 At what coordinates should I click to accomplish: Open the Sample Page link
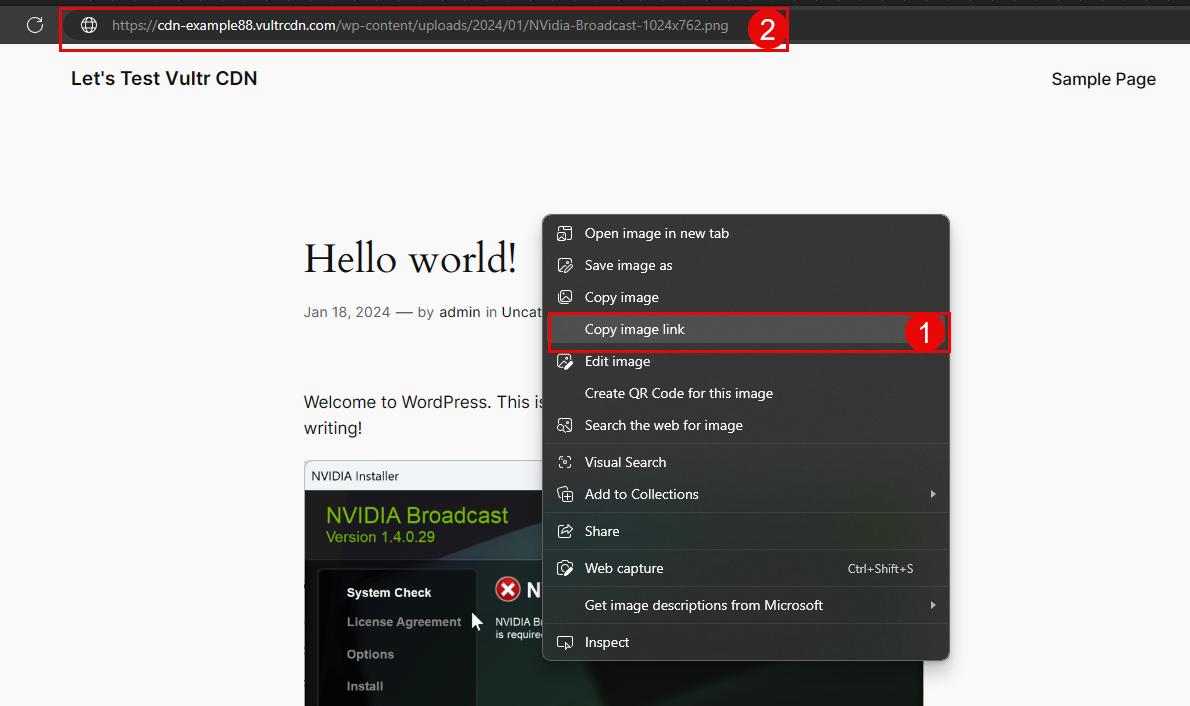point(1103,79)
